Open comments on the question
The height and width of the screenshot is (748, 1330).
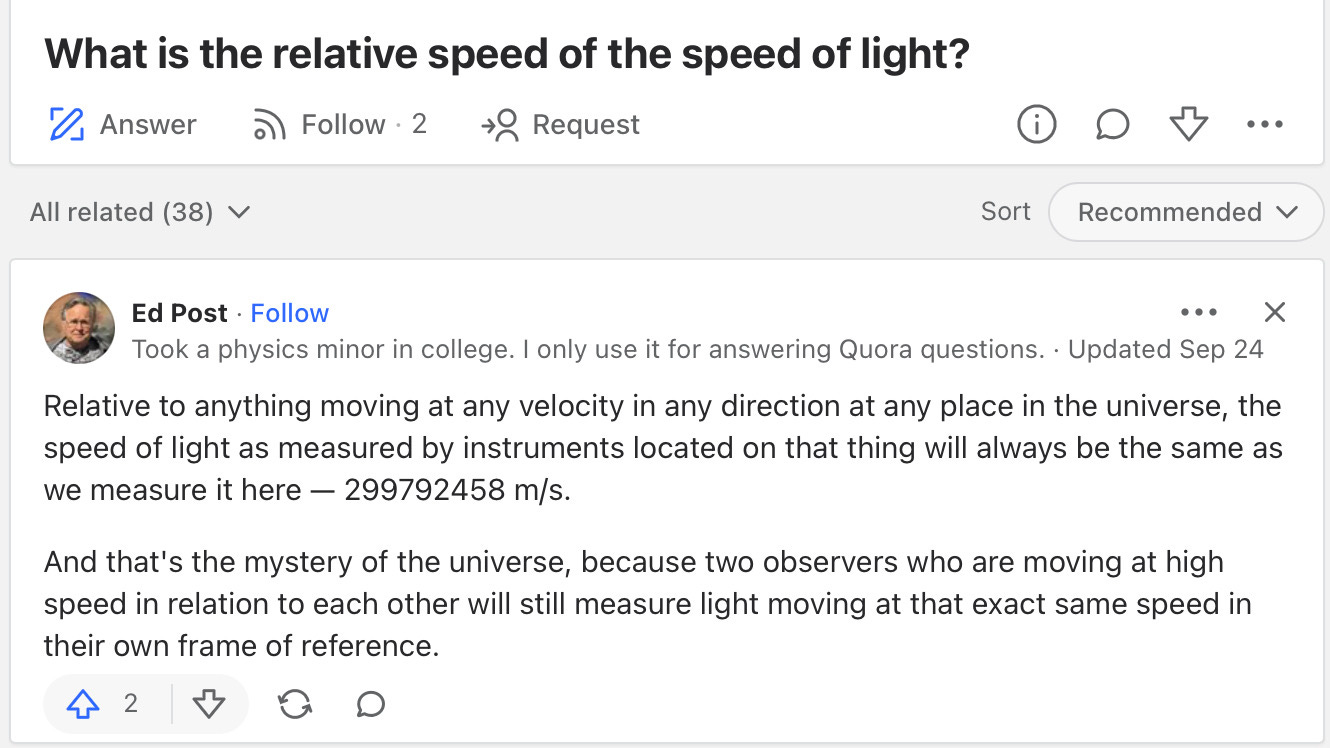click(1112, 125)
